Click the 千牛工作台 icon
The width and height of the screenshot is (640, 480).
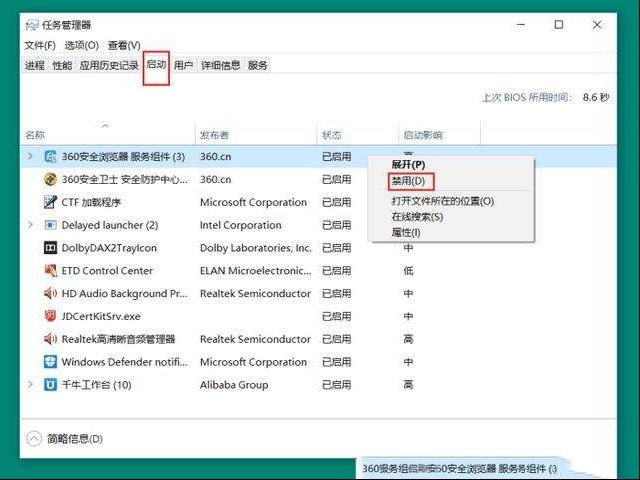tap(50, 385)
